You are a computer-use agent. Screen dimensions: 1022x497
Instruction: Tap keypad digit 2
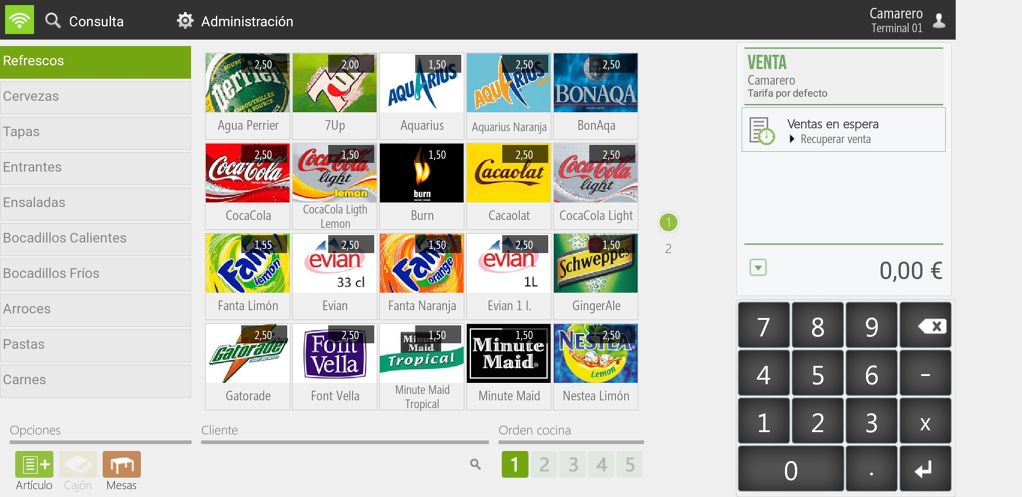click(x=817, y=422)
